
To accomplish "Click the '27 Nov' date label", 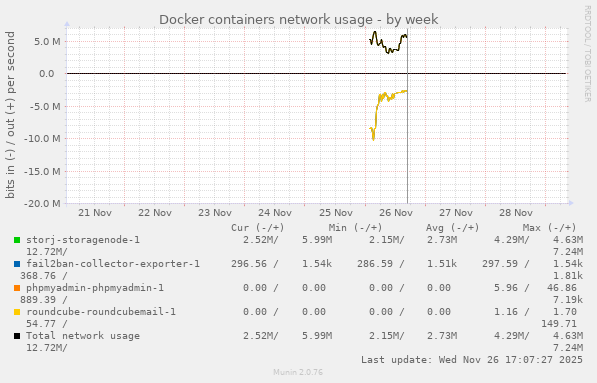I will pyautogui.click(x=456, y=213).
